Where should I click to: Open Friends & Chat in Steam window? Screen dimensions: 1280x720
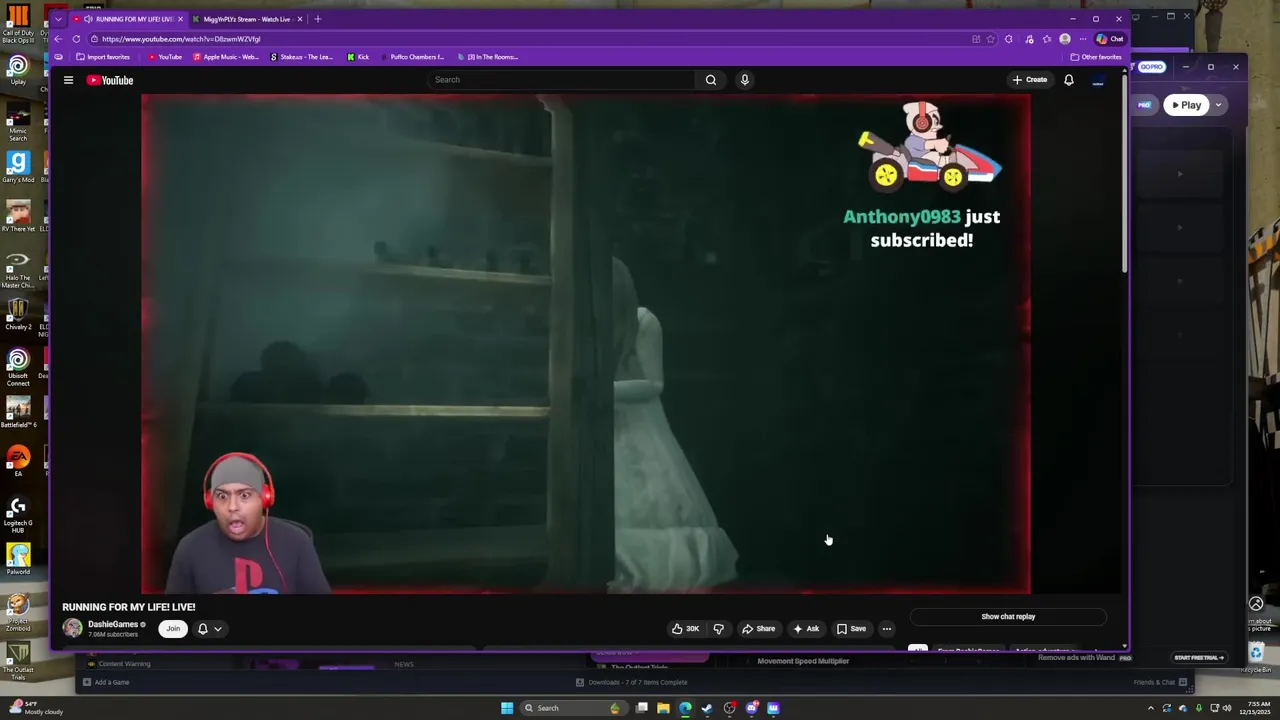(x=1160, y=682)
